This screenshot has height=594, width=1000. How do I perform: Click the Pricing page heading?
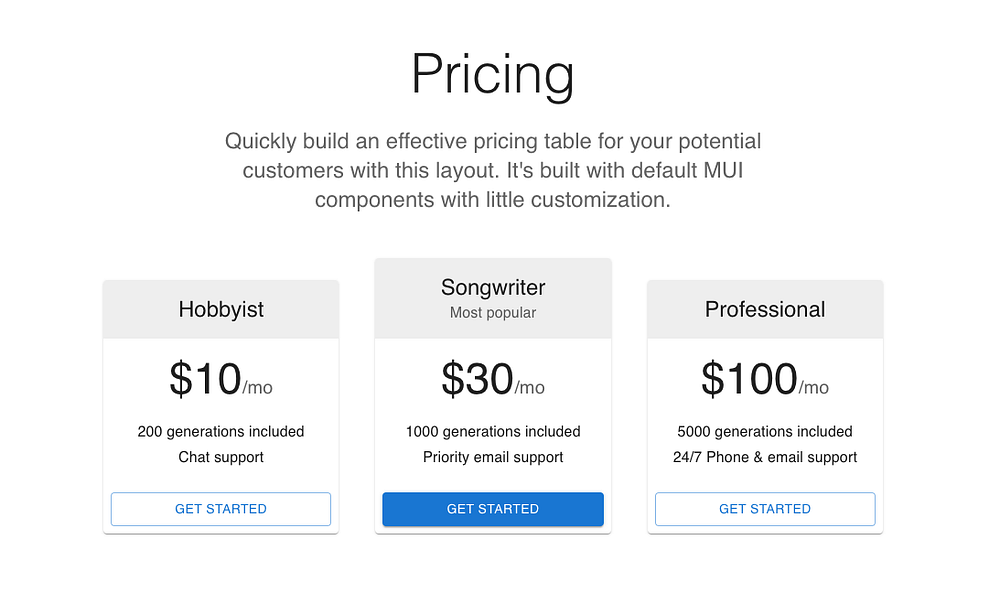click(493, 74)
